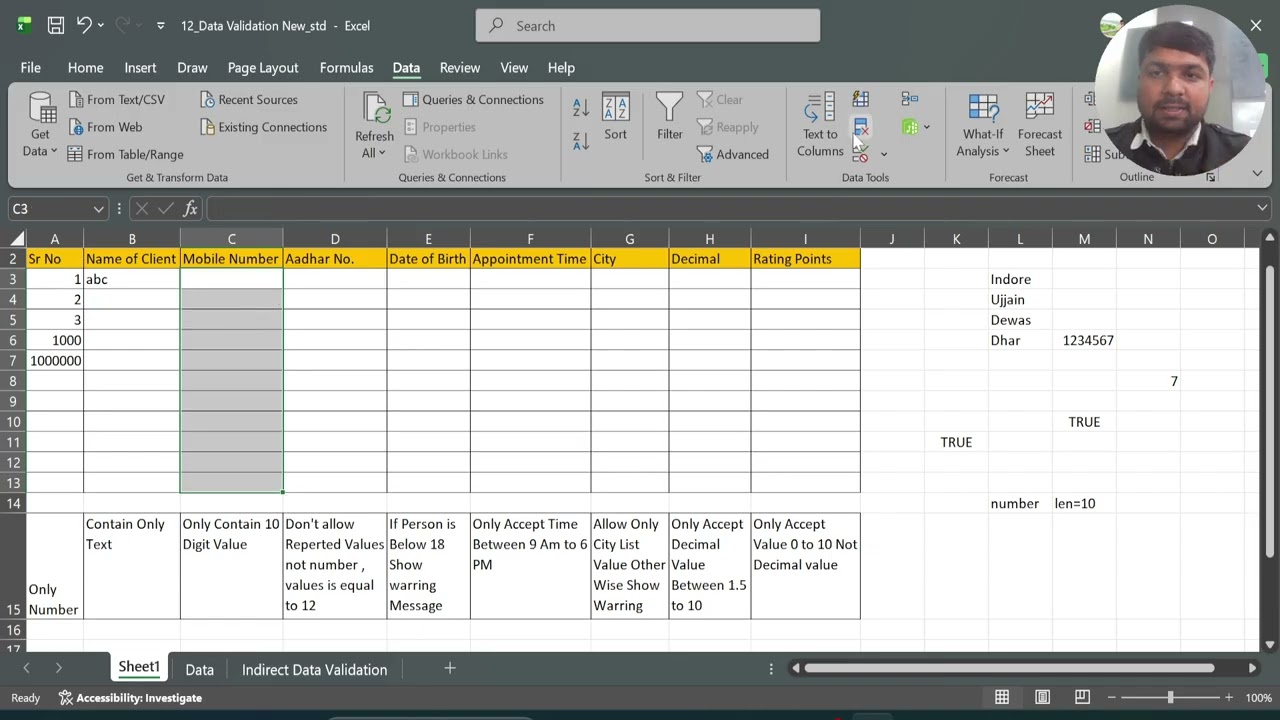Open the File tab
1280x720 pixels.
31,68
